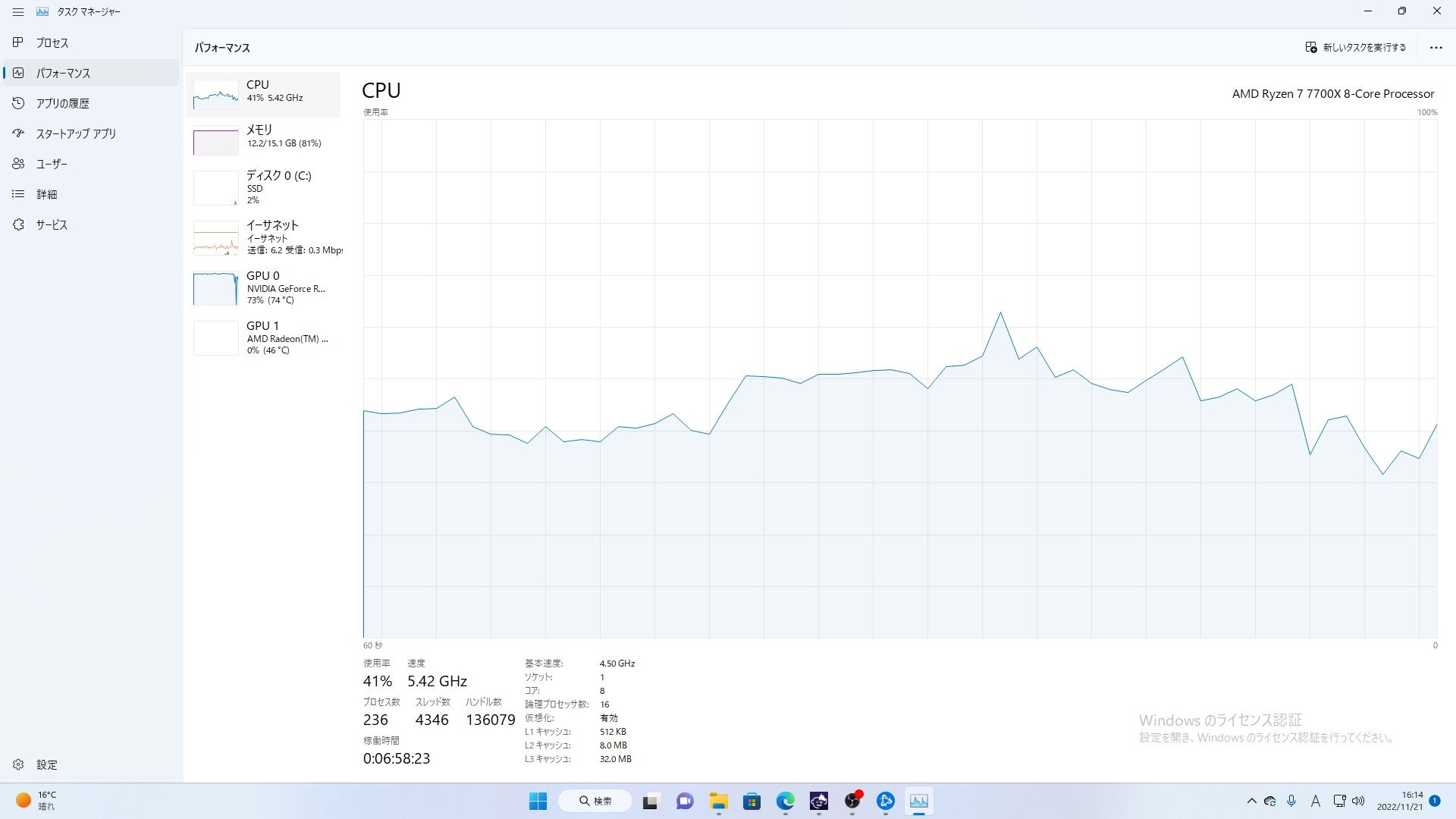Expand hidden system tray icons chevron
The height and width of the screenshot is (819, 1456).
pos(1251,801)
